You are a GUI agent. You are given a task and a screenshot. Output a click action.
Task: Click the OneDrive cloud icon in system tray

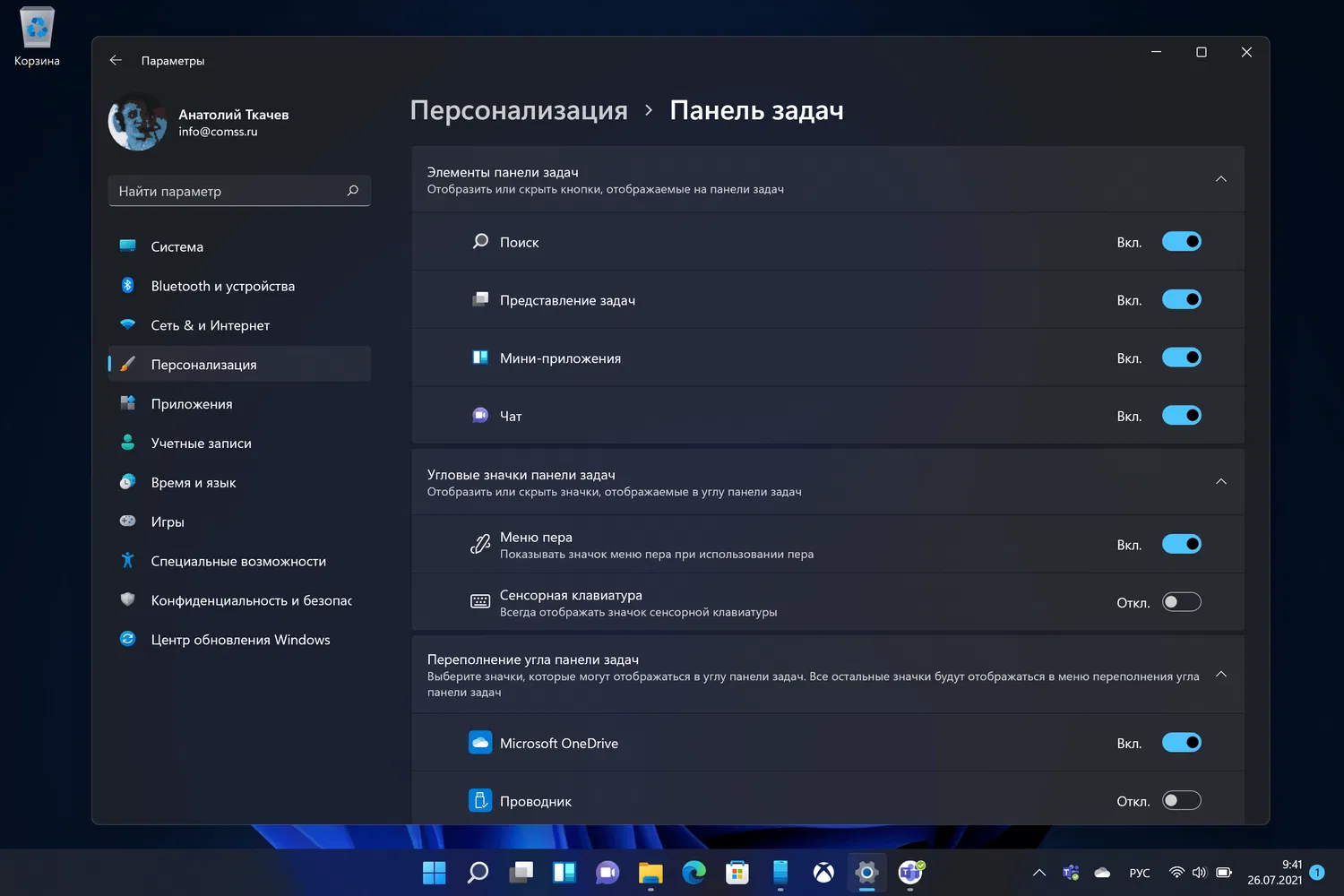click(x=1102, y=873)
